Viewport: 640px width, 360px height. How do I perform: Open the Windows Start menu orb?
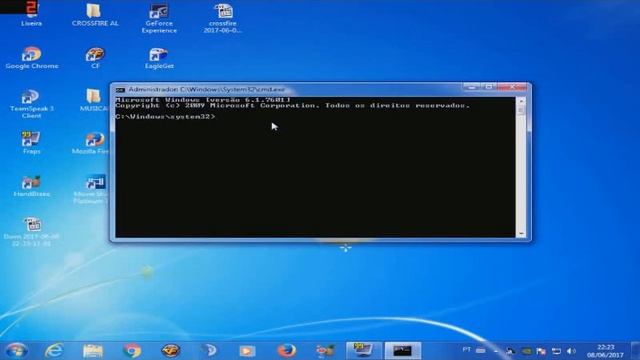(16, 351)
